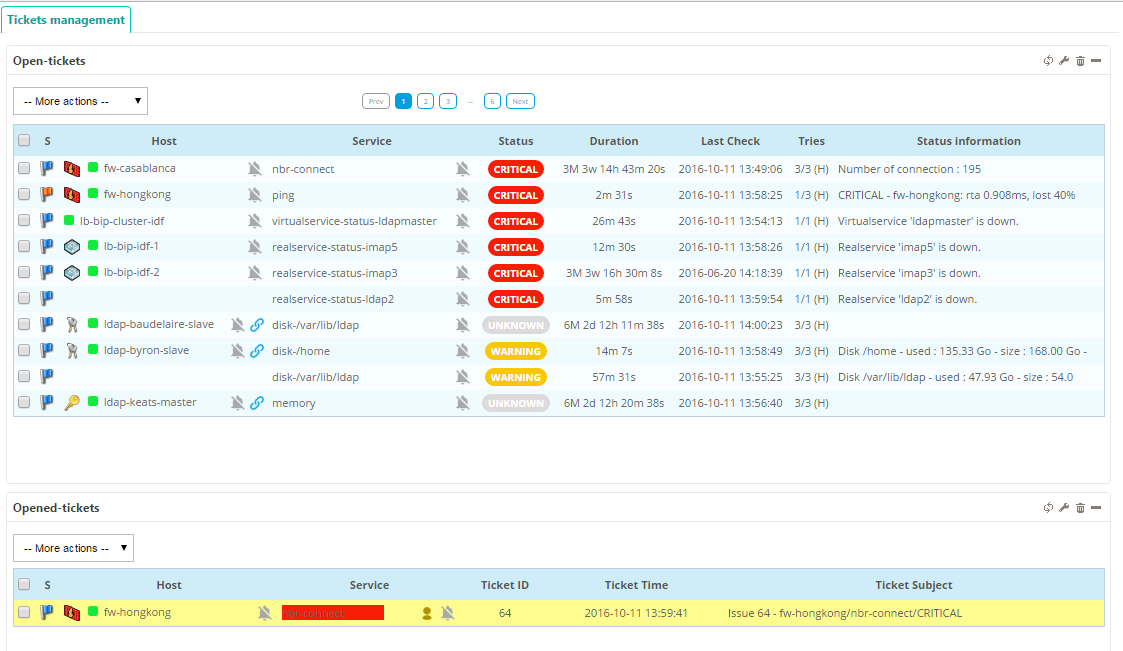Open Opened-tickets More actions dropdown
This screenshot has height=651, width=1123.
[x=73, y=548]
